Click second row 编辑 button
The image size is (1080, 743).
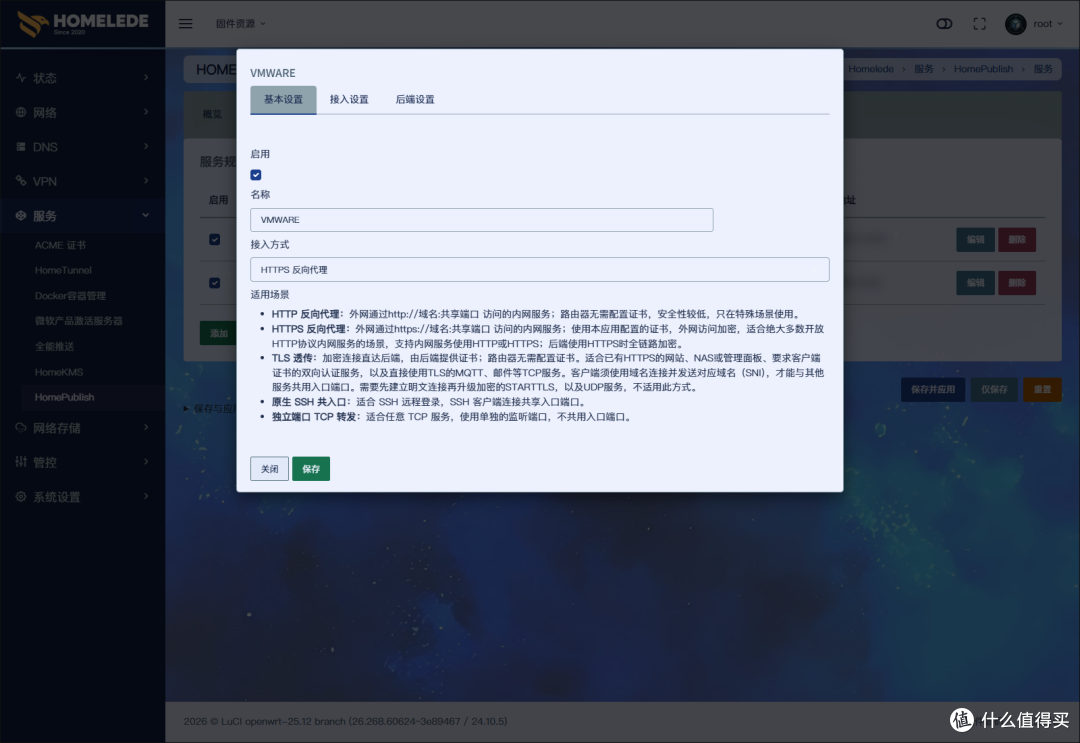(x=975, y=283)
